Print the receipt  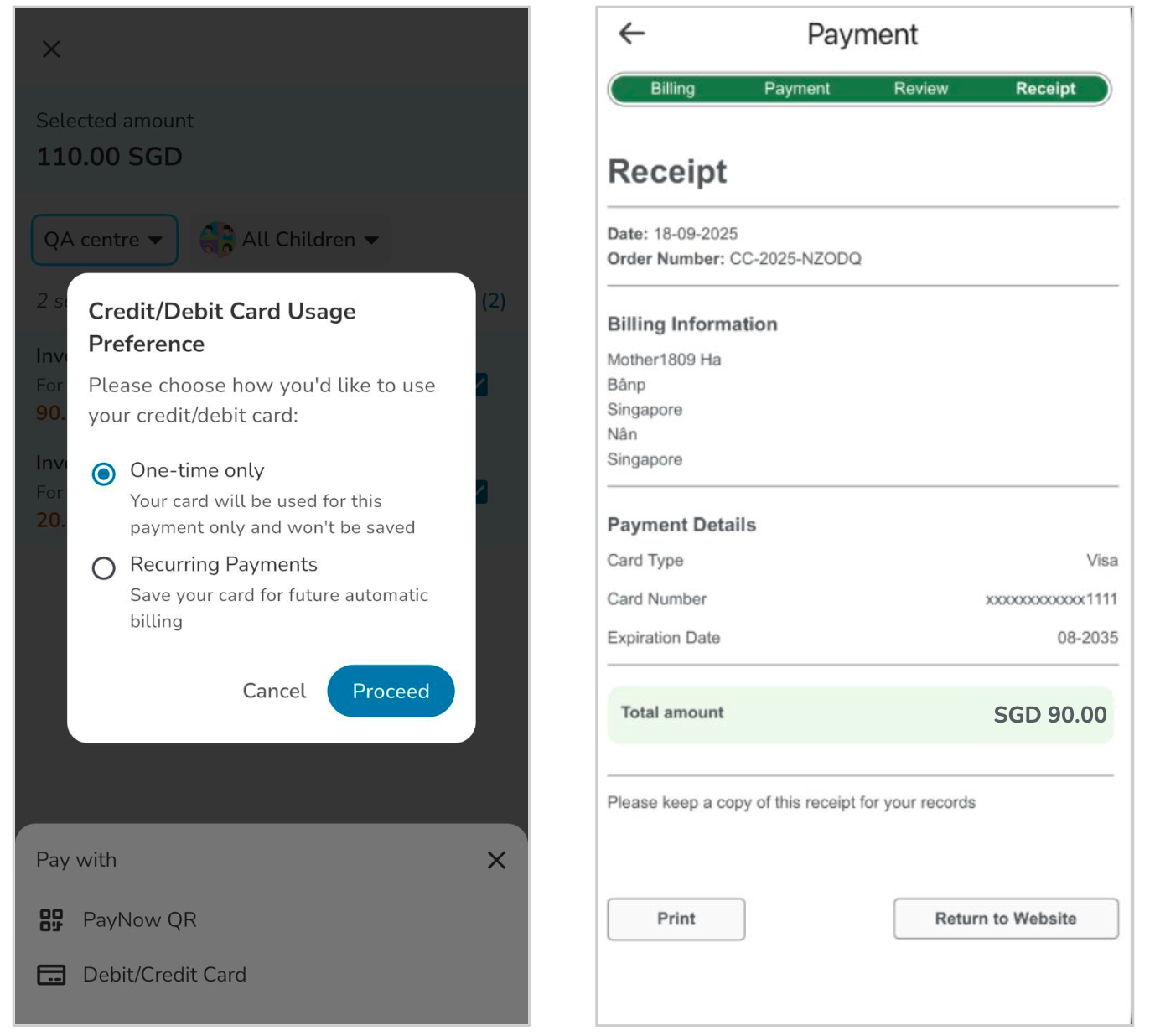[x=676, y=919]
